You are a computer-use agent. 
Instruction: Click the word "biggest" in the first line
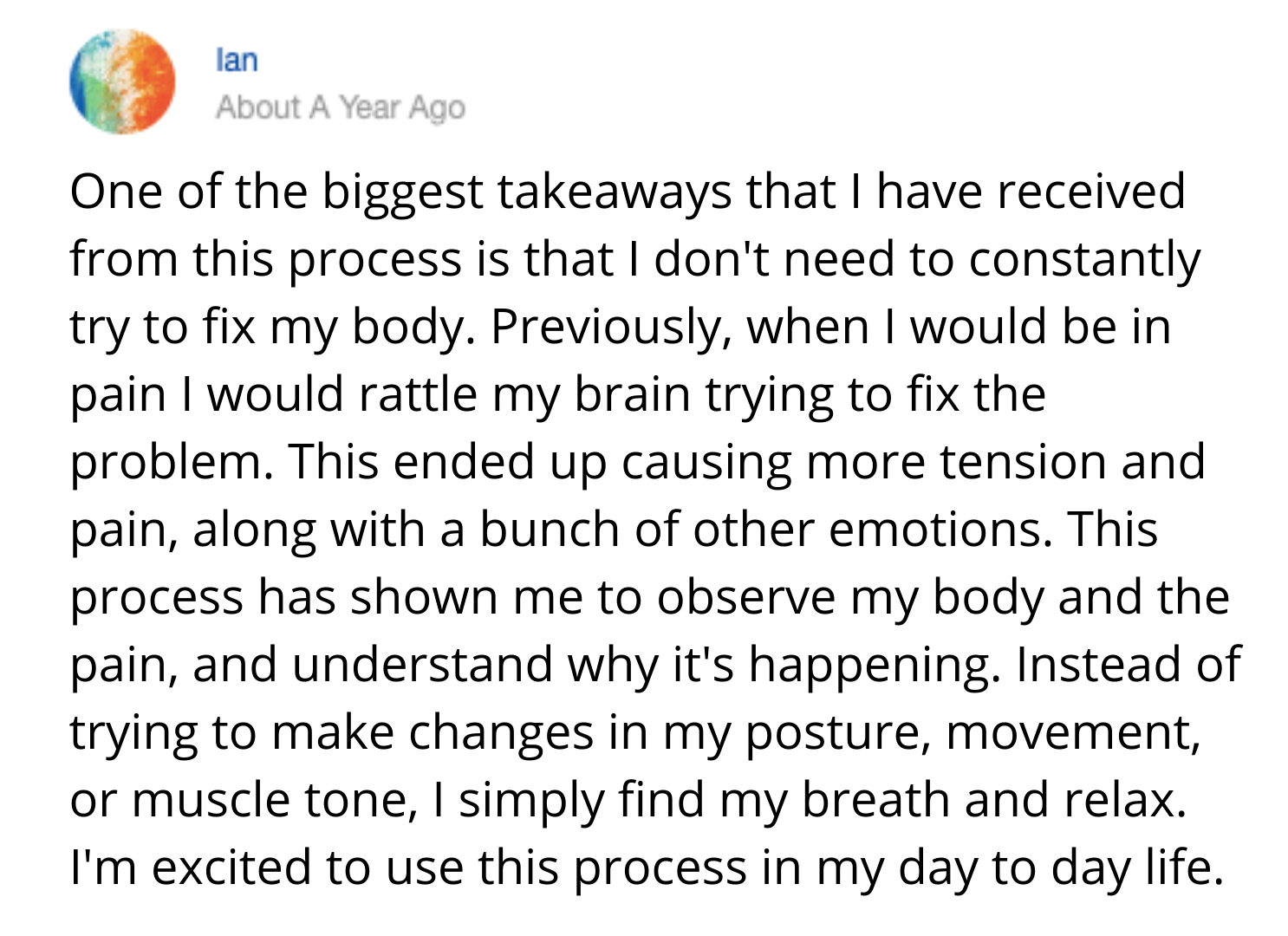pyautogui.click(x=403, y=192)
